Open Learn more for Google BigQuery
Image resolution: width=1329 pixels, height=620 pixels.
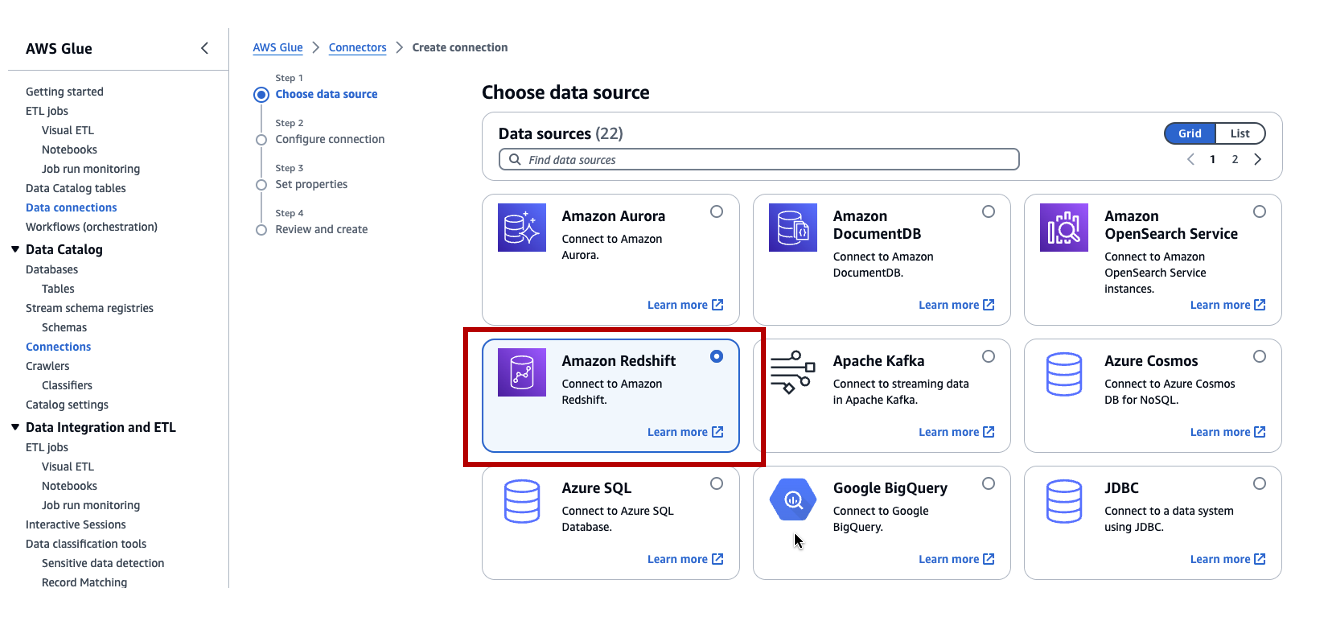957,559
